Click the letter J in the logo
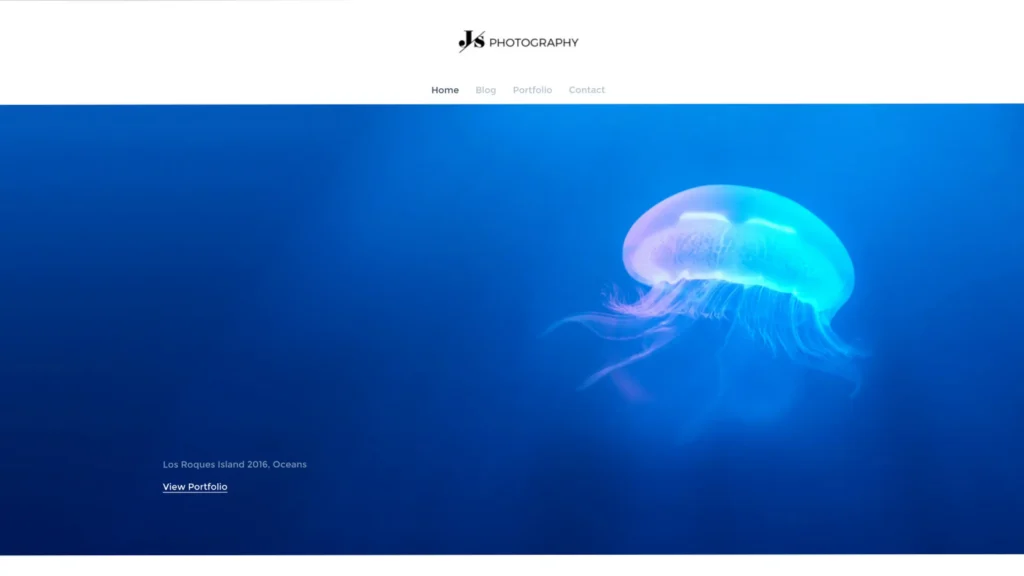The width and height of the screenshot is (1024, 576). coord(465,41)
